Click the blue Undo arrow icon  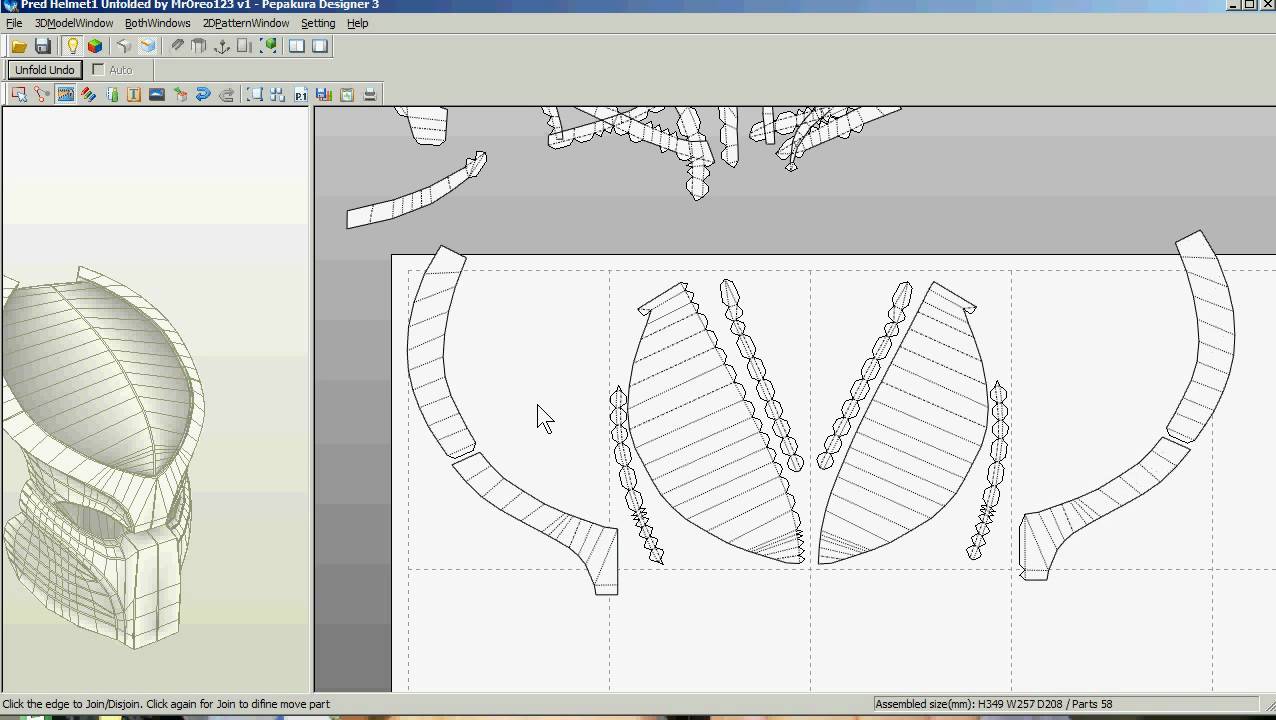pyautogui.click(x=203, y=95)
